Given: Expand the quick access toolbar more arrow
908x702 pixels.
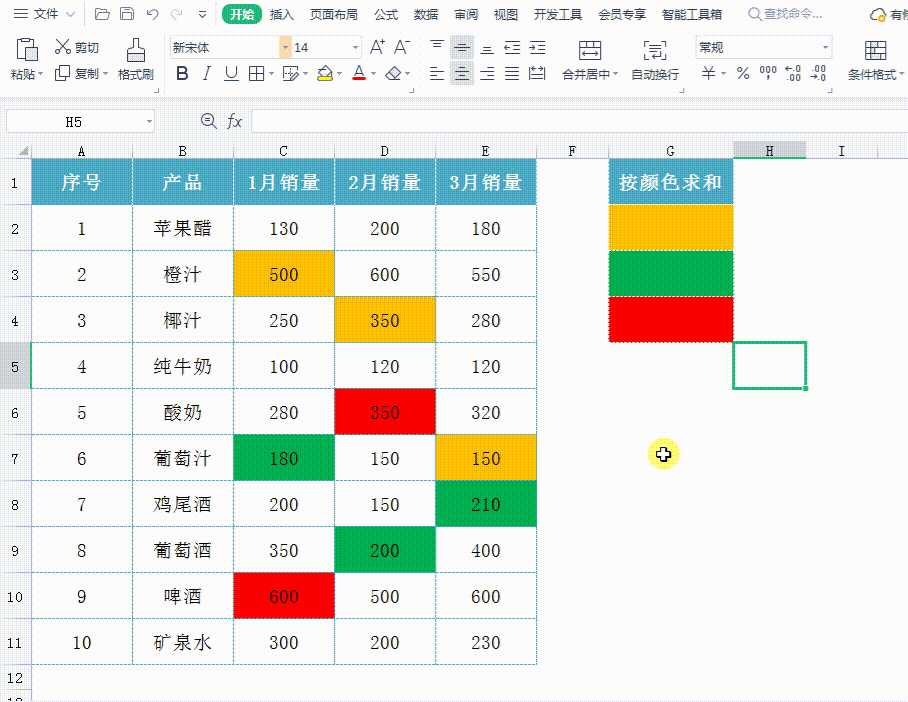Looking at the screenshot, I should pos(202,14).
